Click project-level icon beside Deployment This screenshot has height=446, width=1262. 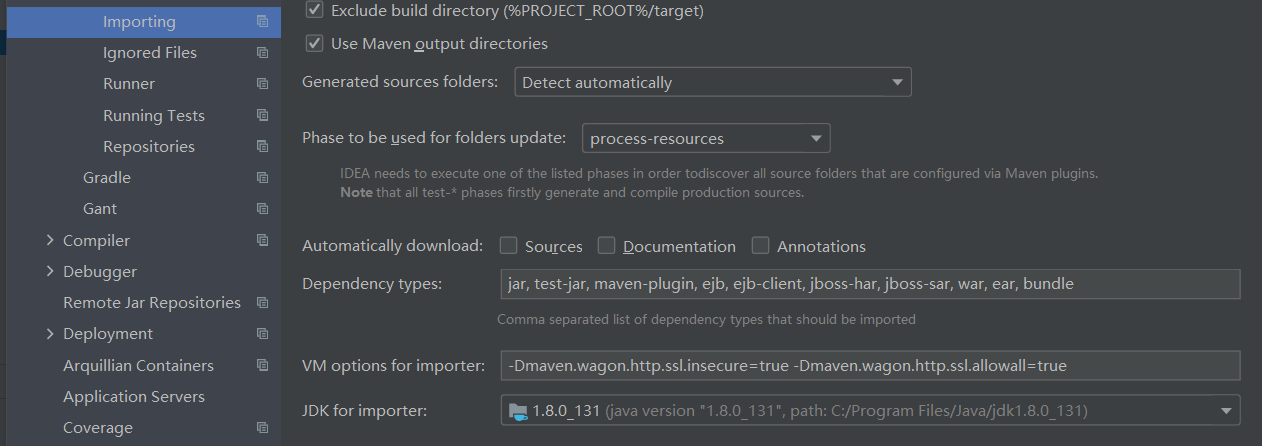pos(262,334)
